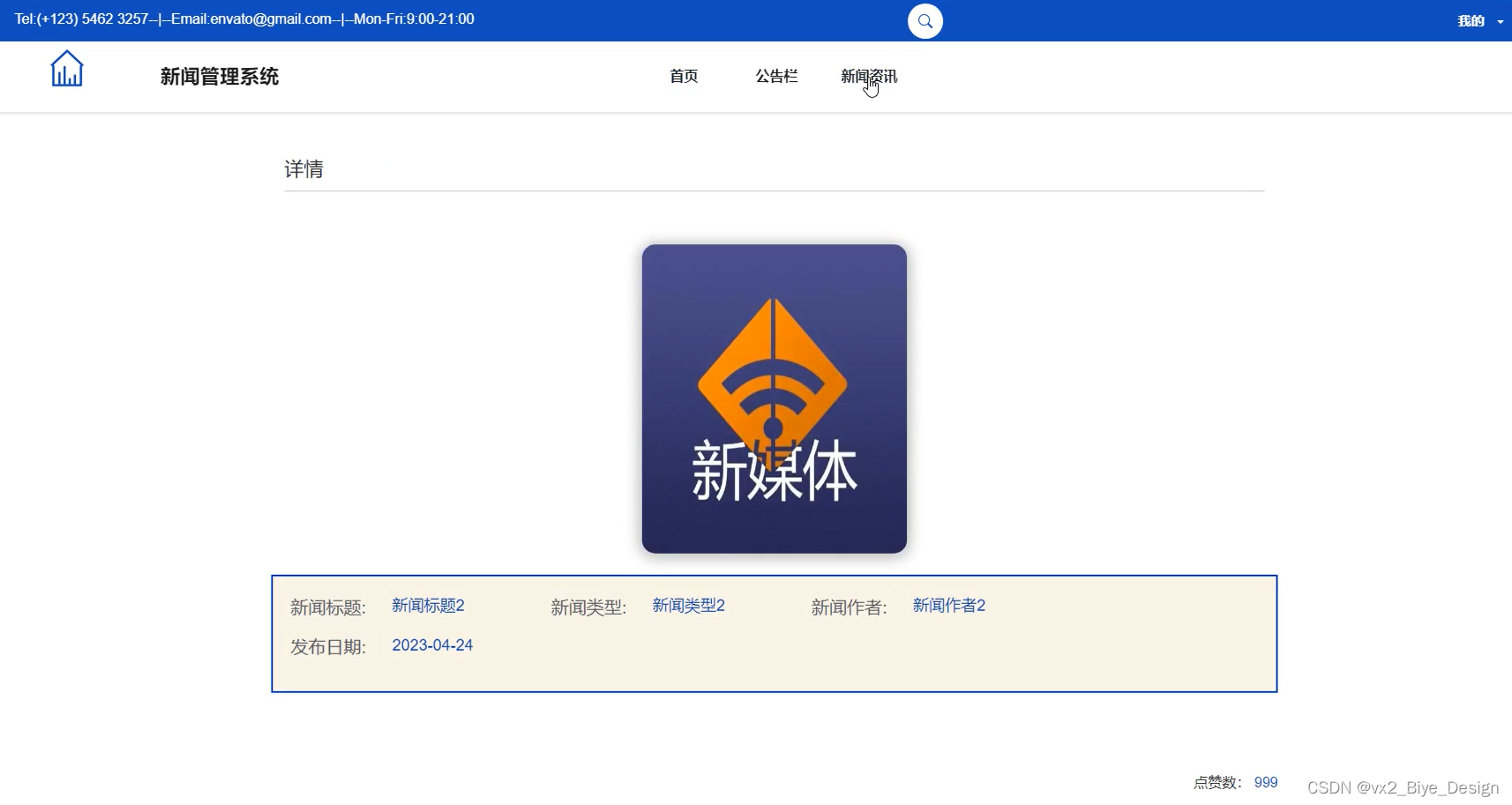
Task: Click the 新闻作者: label
Action: pyautogui.click(x=849, y=607)
